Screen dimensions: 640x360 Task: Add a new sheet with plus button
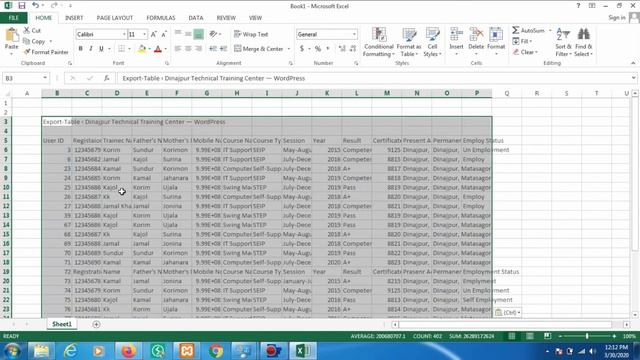pyautogui.click(x=96, y=324)
